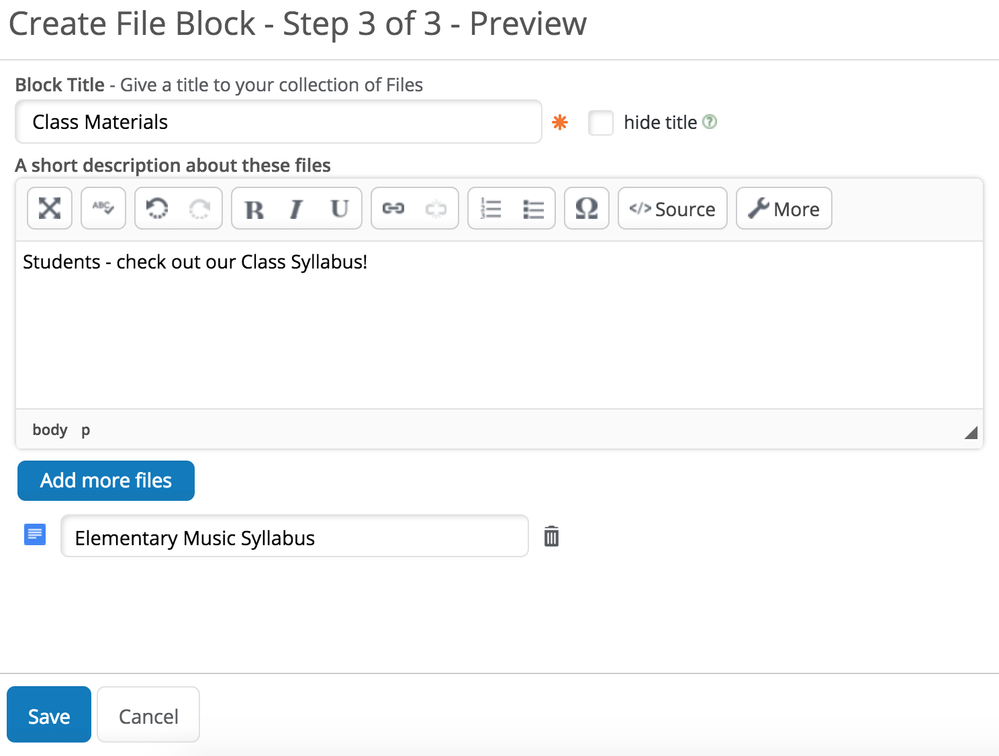Insert a special character
The width and height of the screenshot is (999, 756).
coord(587,209)
